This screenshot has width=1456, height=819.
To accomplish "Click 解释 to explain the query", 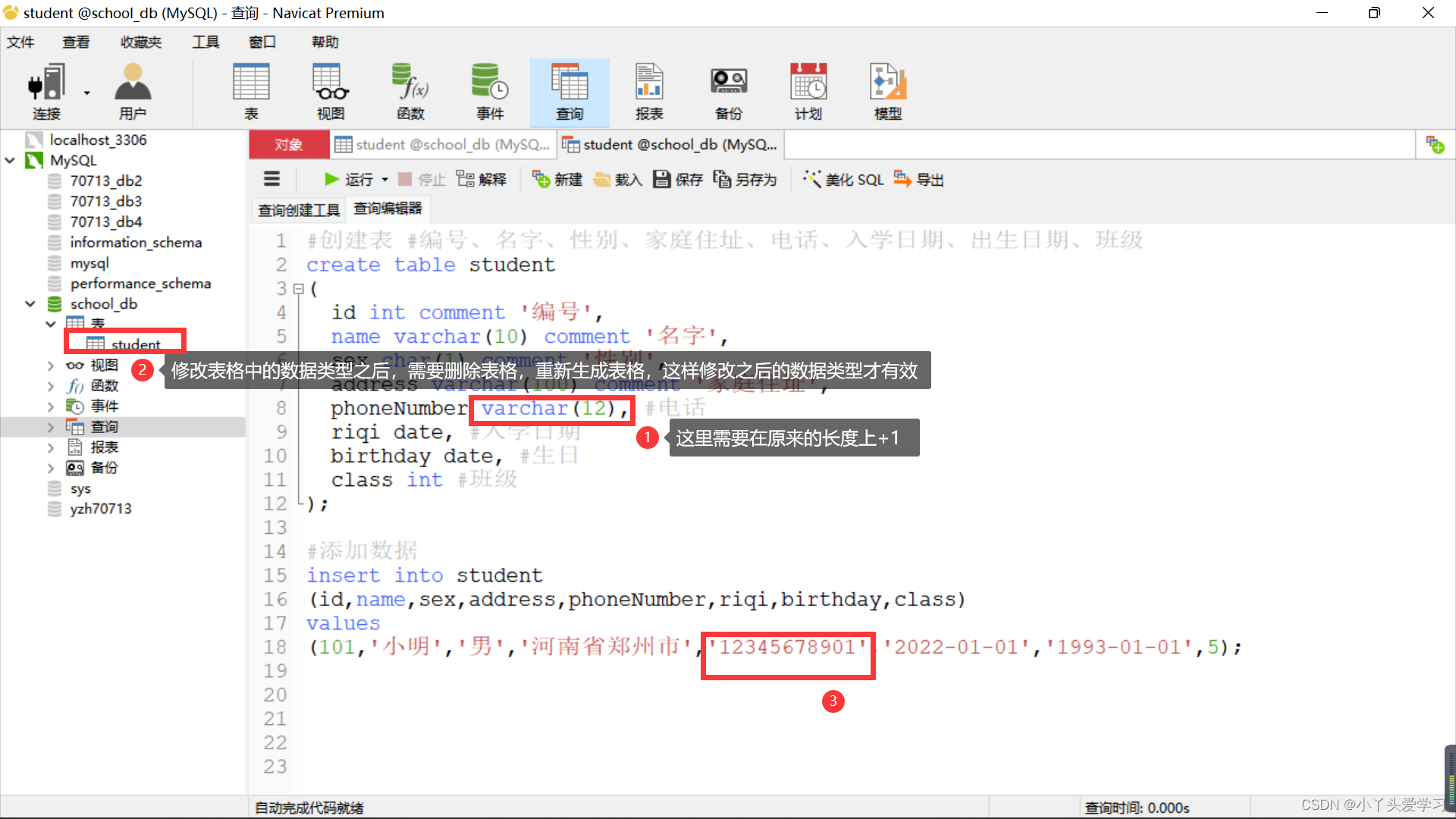I will pyautogui.click(x=482, y=179).
